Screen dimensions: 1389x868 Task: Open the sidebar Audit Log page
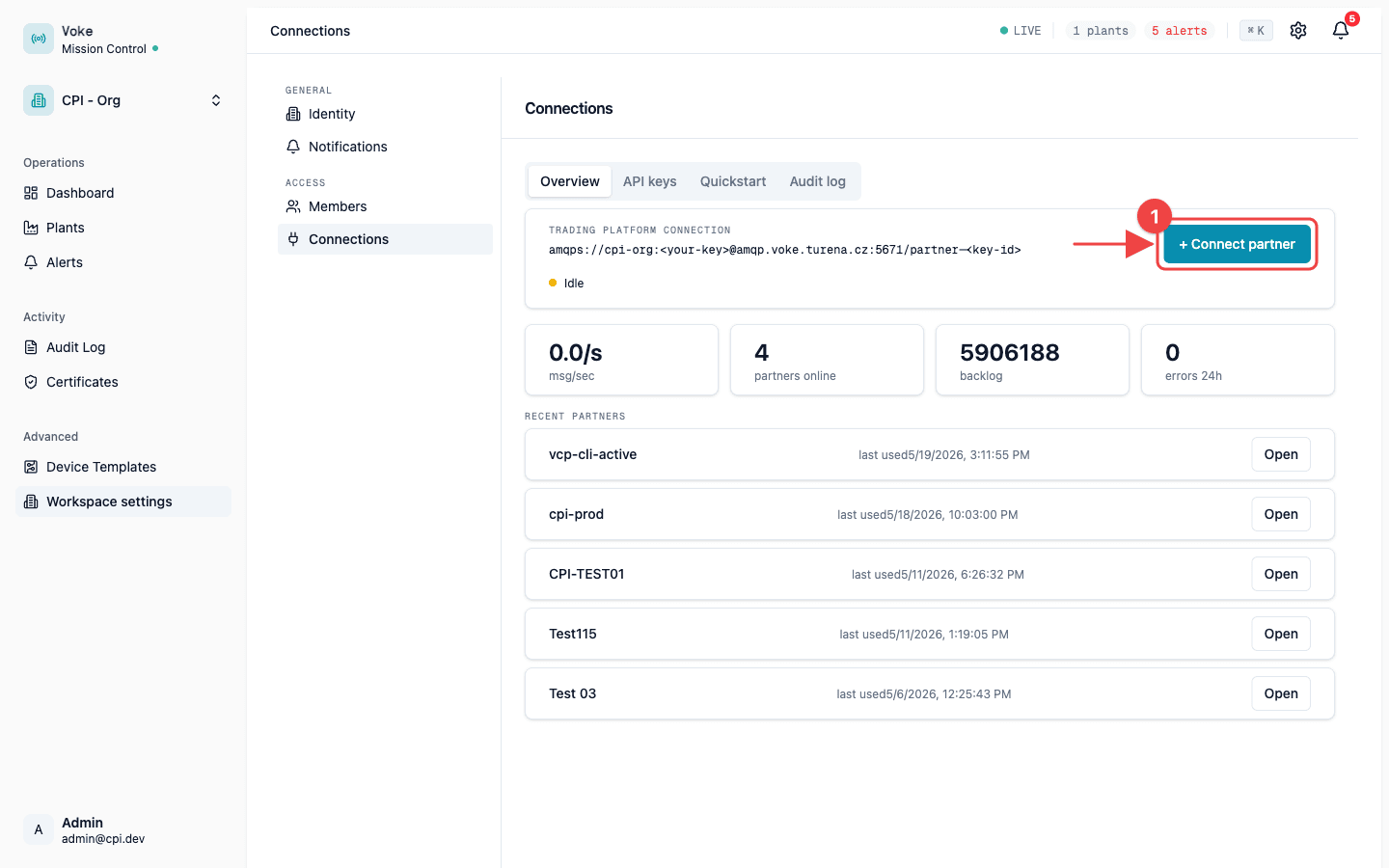point(123,347)
